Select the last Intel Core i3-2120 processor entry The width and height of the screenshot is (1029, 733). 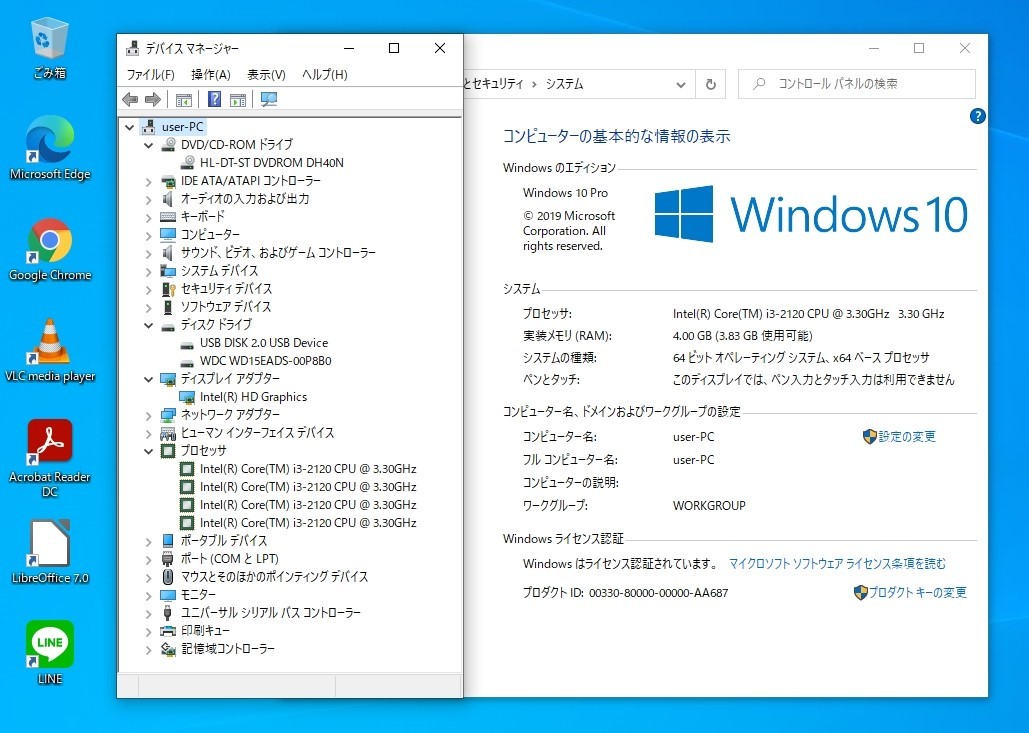(308, 523)
